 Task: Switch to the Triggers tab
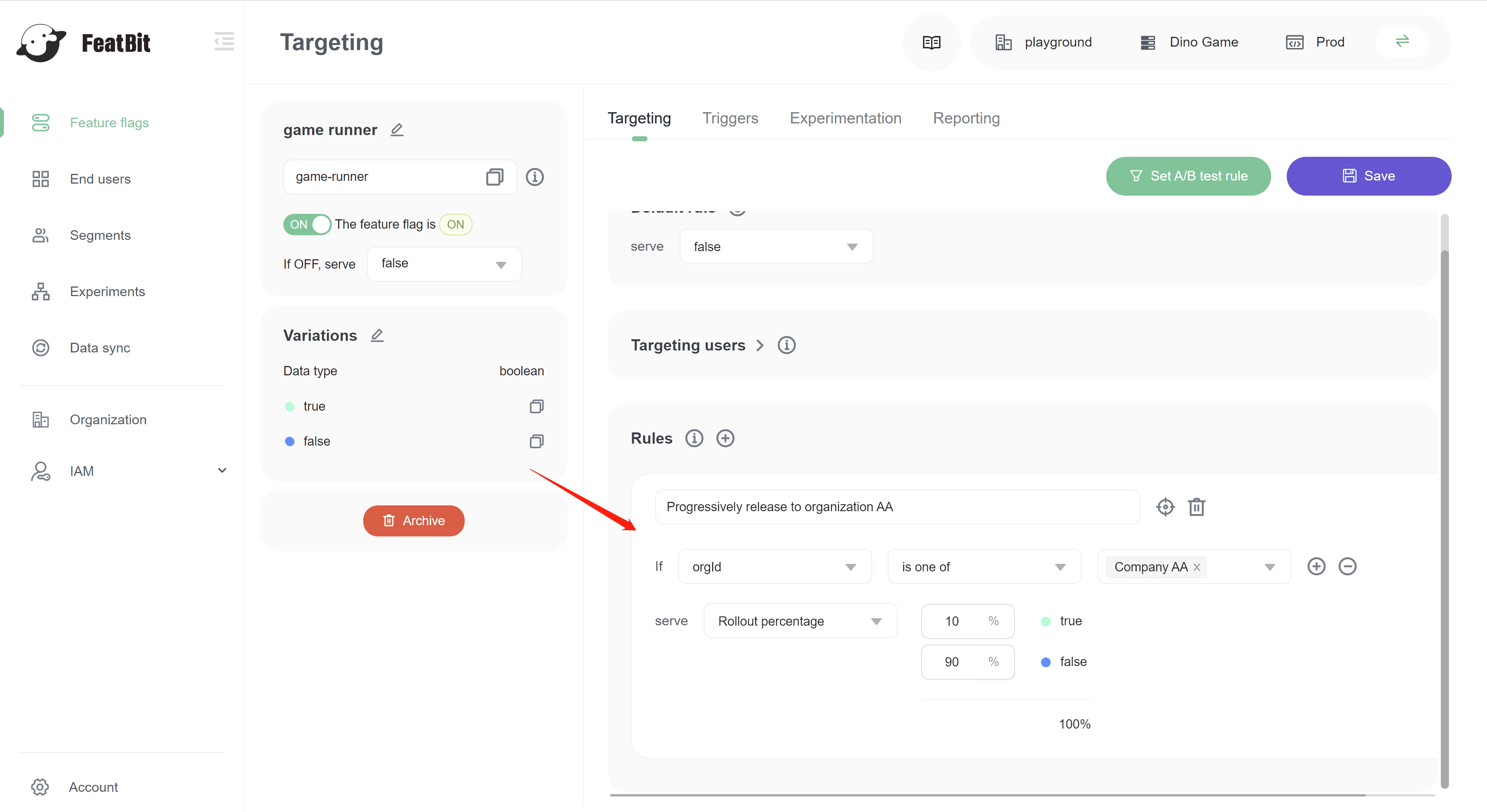point(730,118)
